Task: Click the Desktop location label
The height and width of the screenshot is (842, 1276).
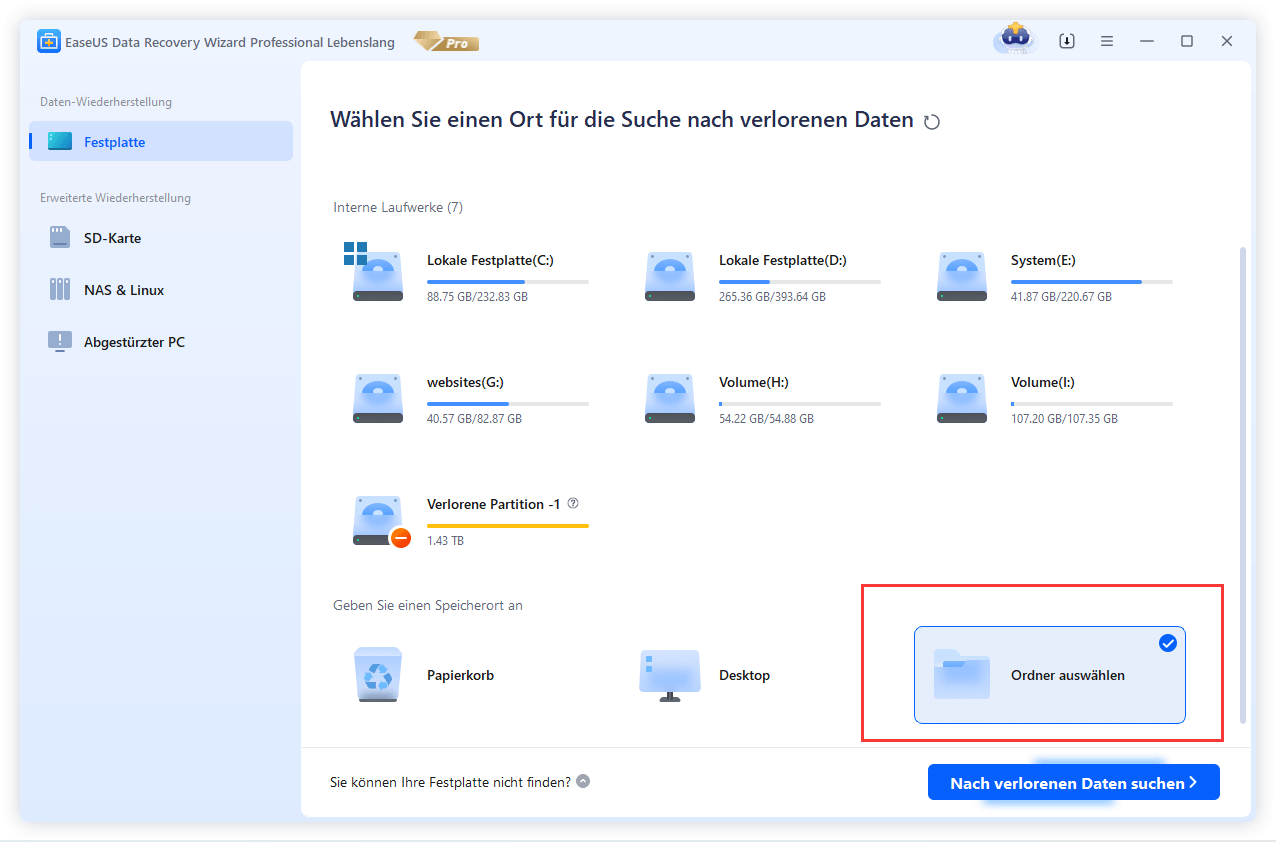Action: click(x=744, y=675)
